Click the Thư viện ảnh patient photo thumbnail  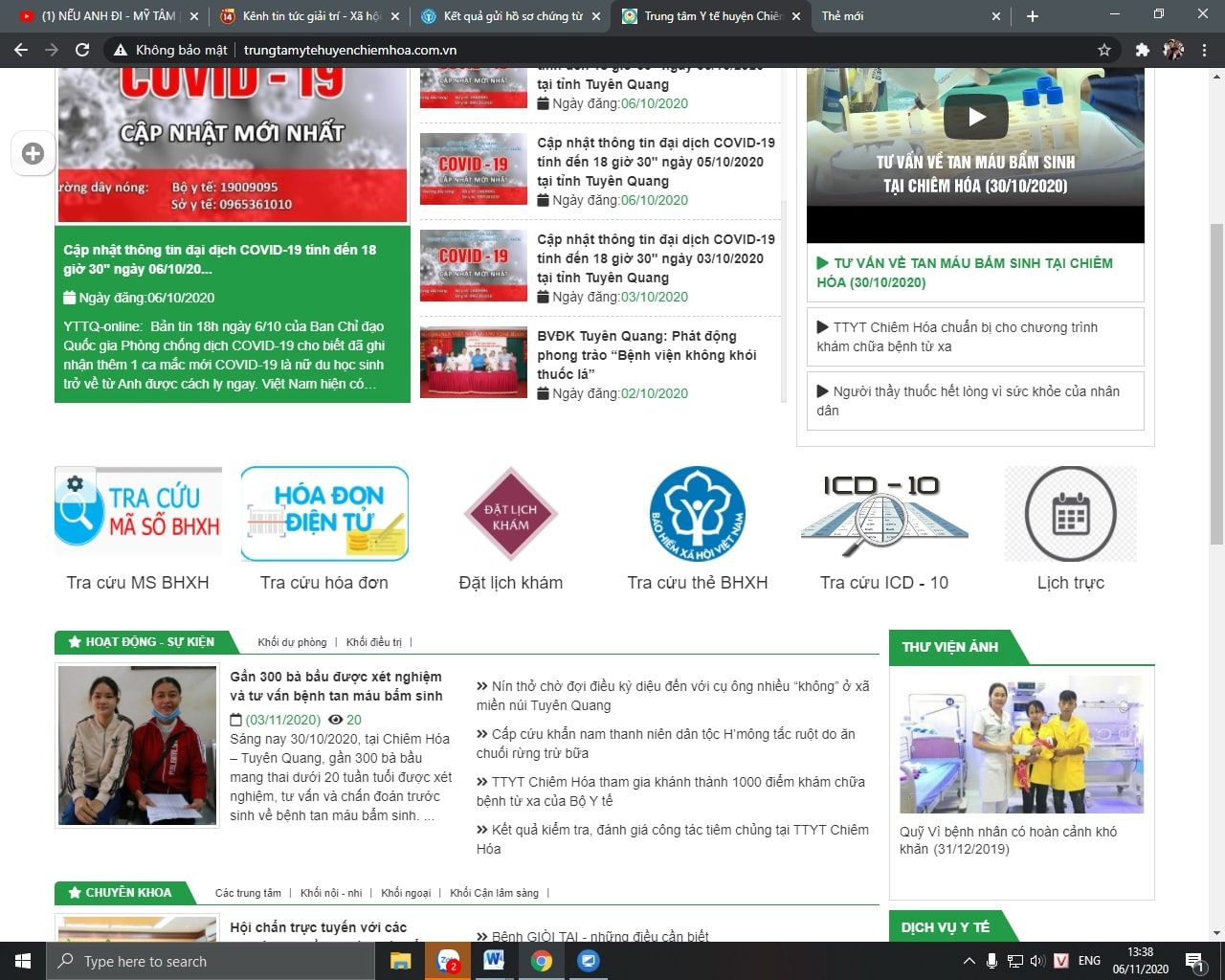click(1021, 745)
